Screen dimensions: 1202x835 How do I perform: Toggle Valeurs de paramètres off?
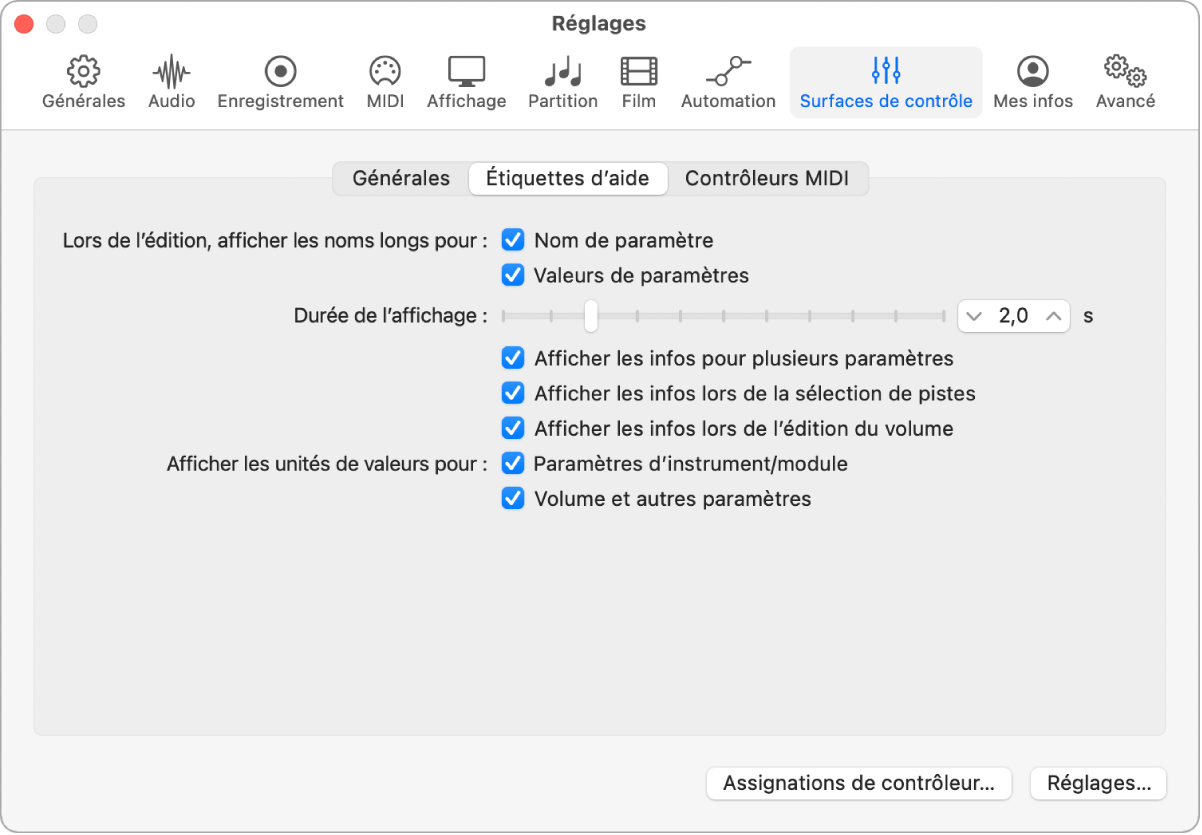click(x=513, y=275)
